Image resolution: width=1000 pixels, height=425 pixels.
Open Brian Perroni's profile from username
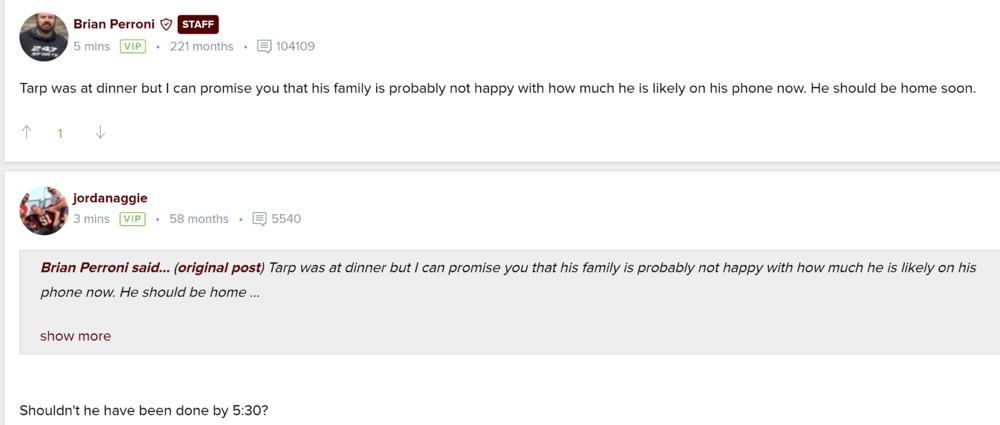pyautogui.click(x=114, y=25)
